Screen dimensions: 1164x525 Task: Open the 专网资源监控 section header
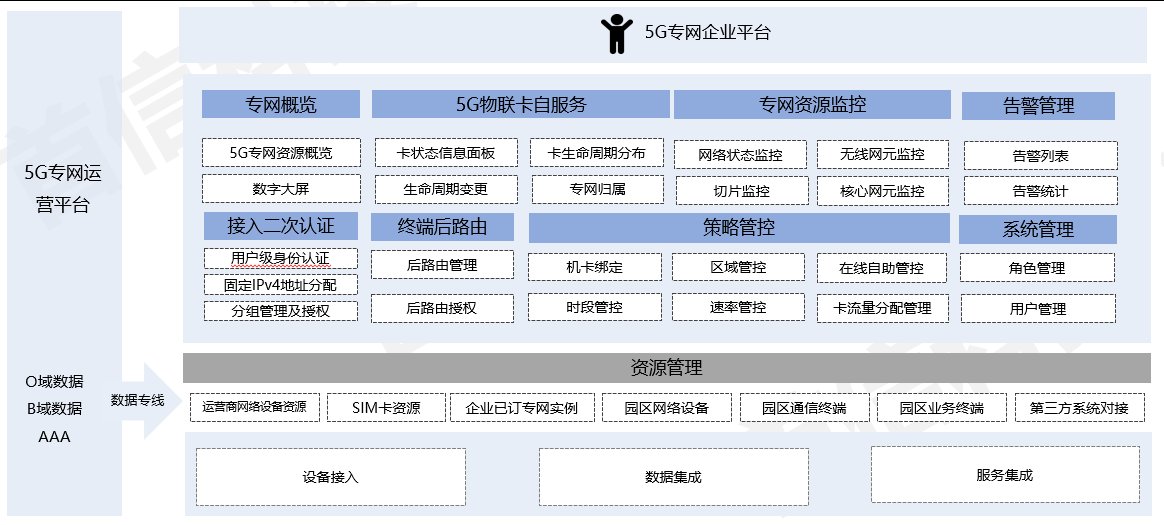click(x=812, y=104)
